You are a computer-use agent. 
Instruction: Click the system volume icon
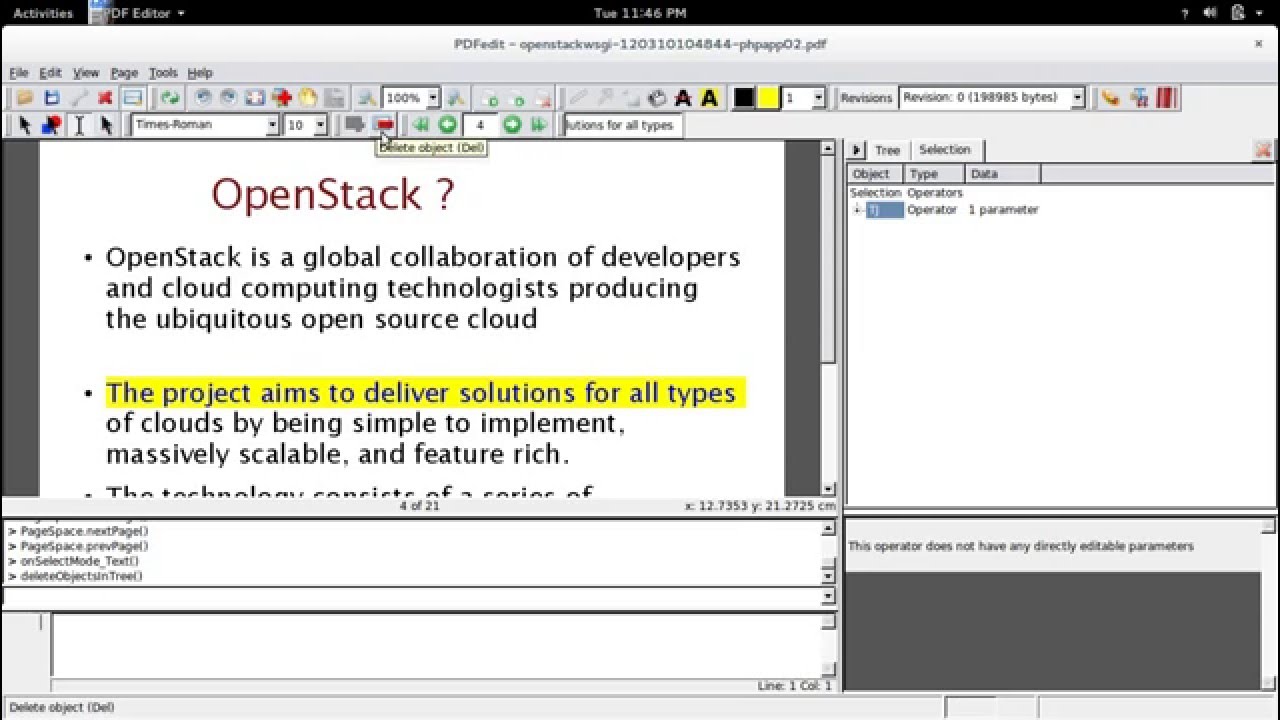click(1210, 13)
